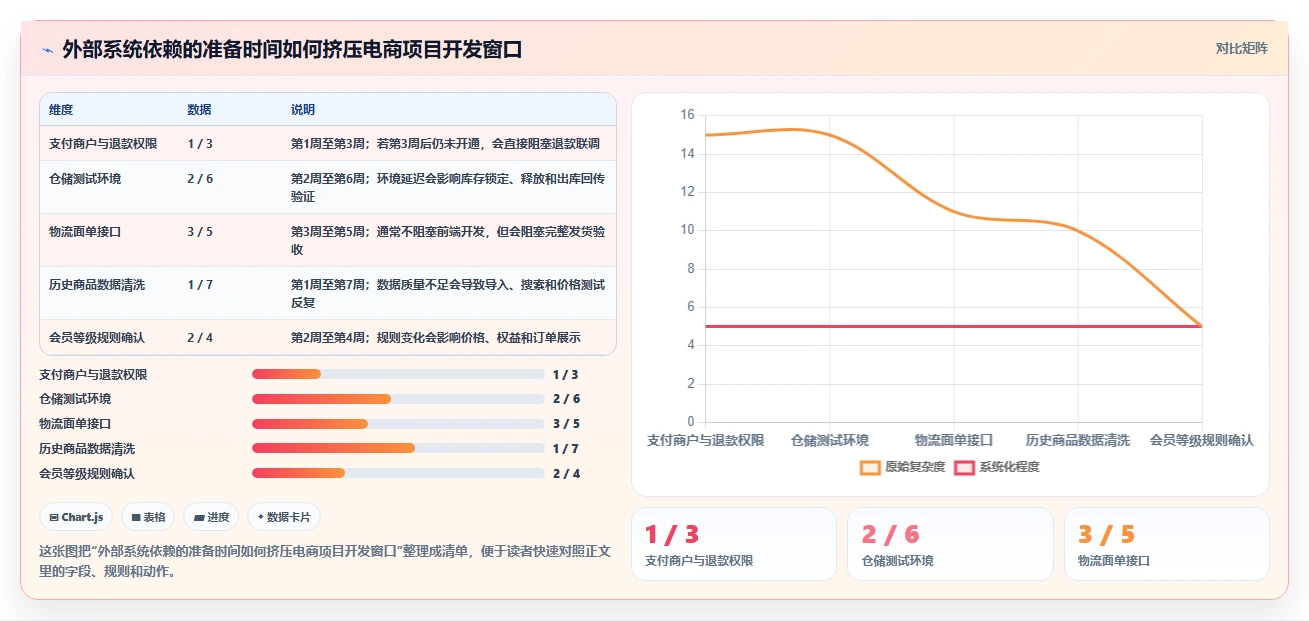Click the 表格 chip
Image resolution: width=1309 pixels, height=621 pixels.
pyautogui.click(x=148, y=517)
